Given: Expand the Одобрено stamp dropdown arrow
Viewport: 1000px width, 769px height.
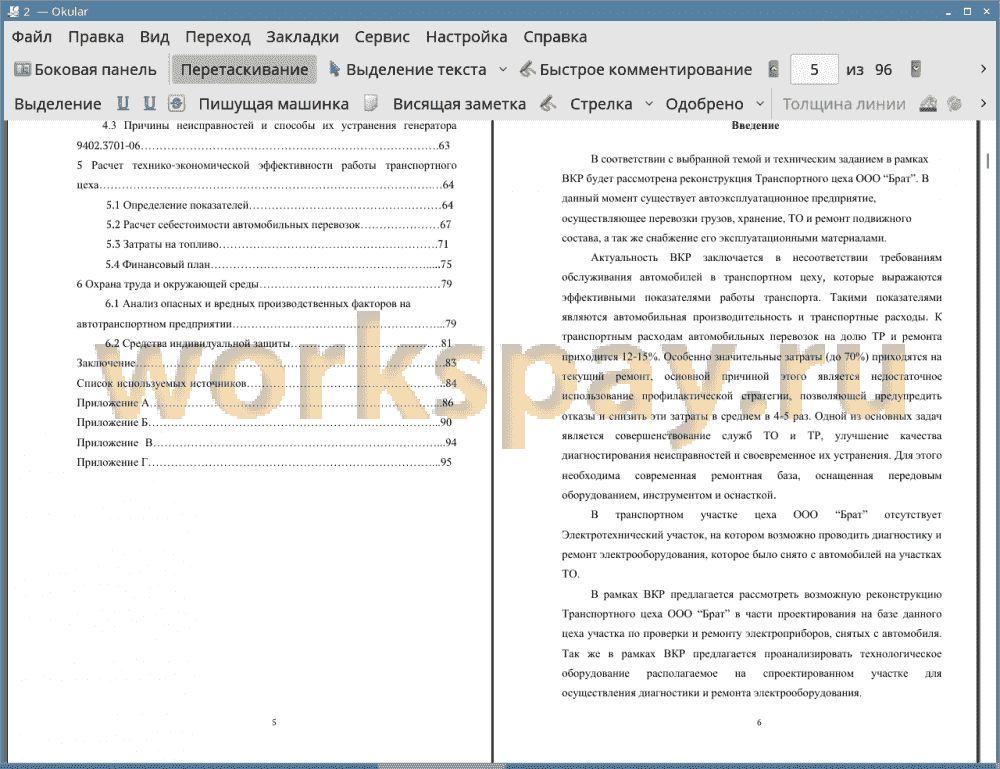Looking at the screenshot, I should [x=760, y=103].
